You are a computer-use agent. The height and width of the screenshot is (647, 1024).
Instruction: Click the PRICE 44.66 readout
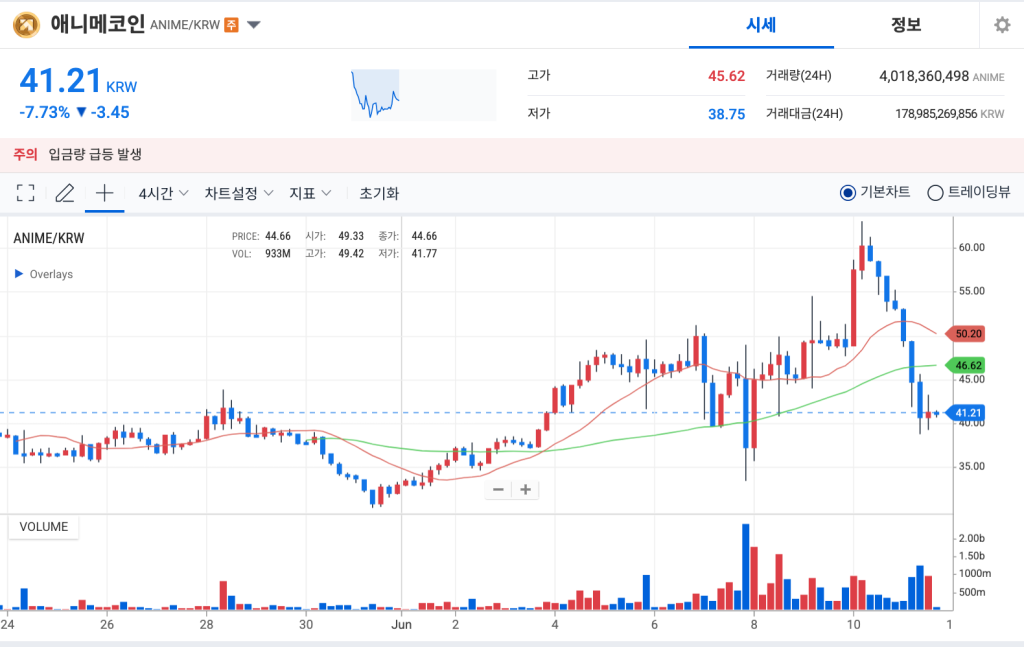[x=261, y=236]
